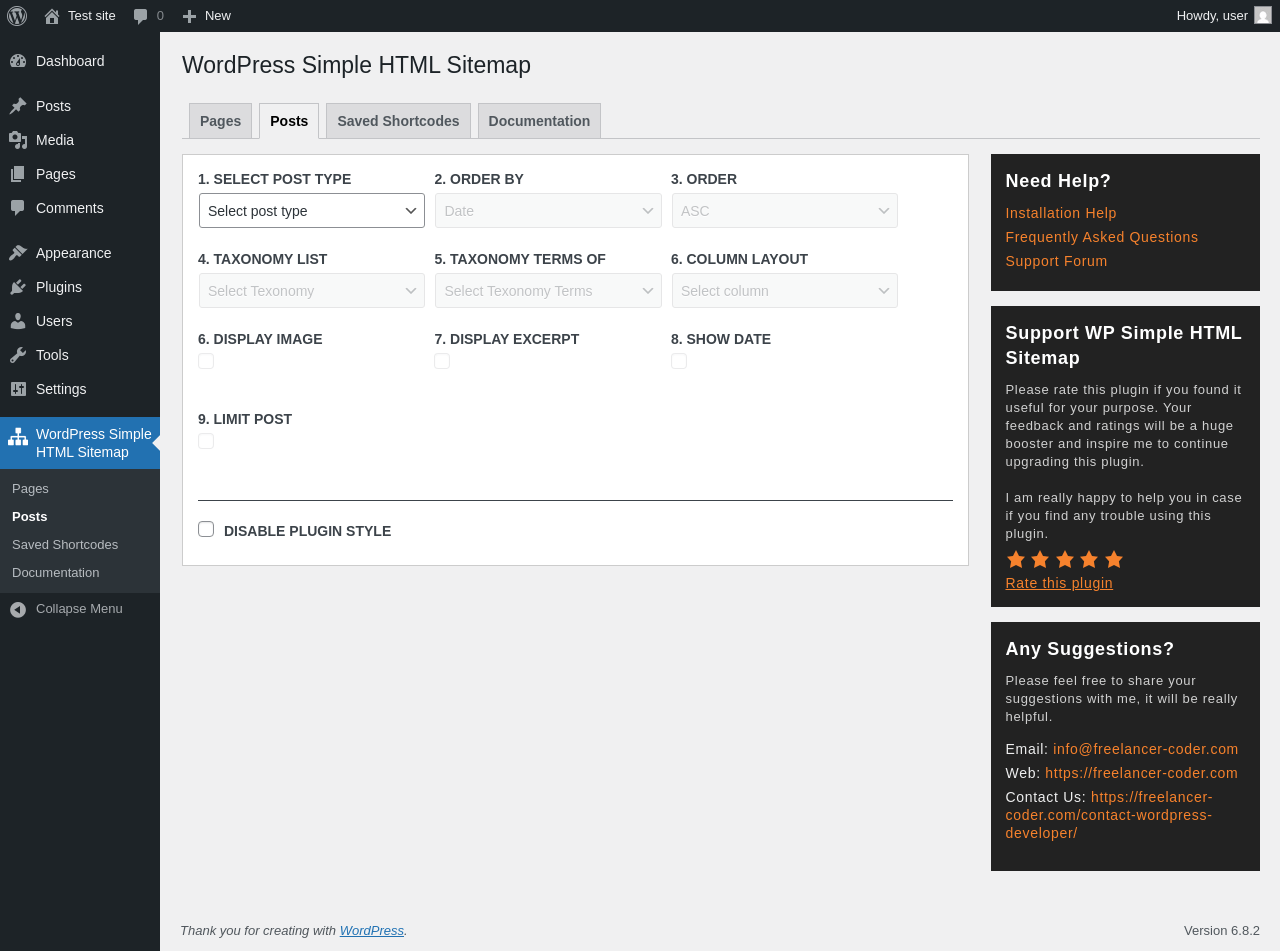Click the Rate this plugin link
The height and width of the screenshot is (951, 1280).
pos(1059,583)
